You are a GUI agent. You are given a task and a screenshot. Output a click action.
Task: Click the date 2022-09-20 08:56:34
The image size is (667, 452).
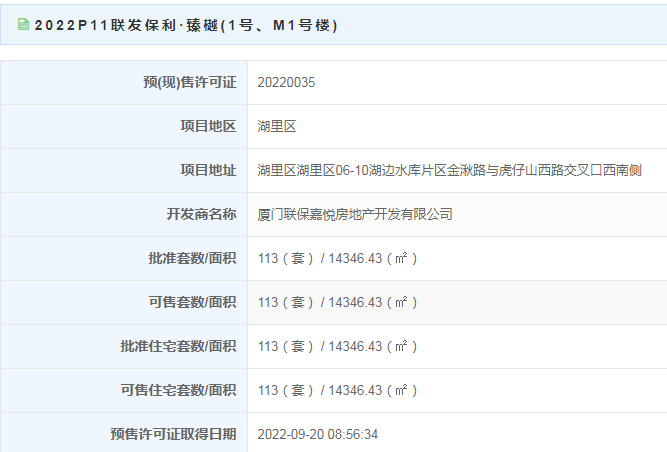click(x=318, y=434)
